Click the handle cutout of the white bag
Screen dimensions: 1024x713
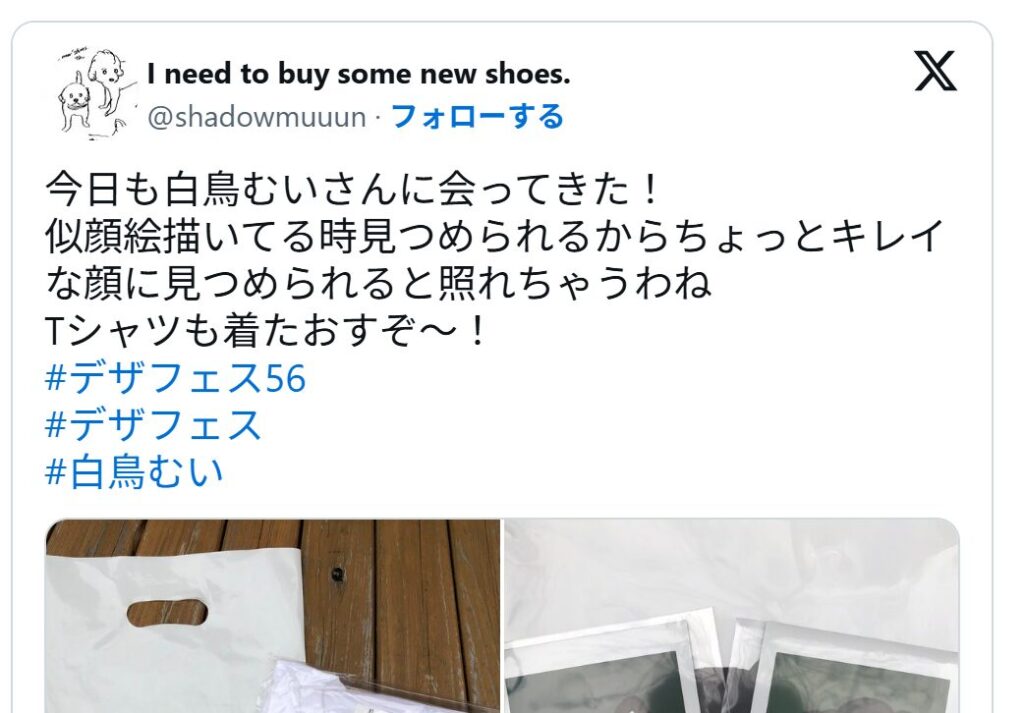click(x=167, y=612)
